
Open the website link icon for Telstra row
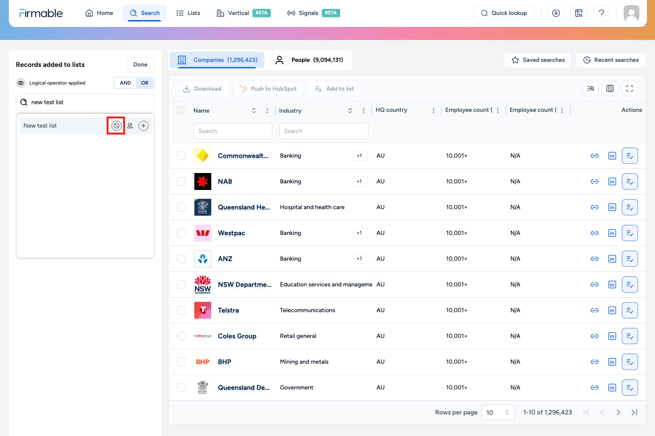click(x=594, y=310)
